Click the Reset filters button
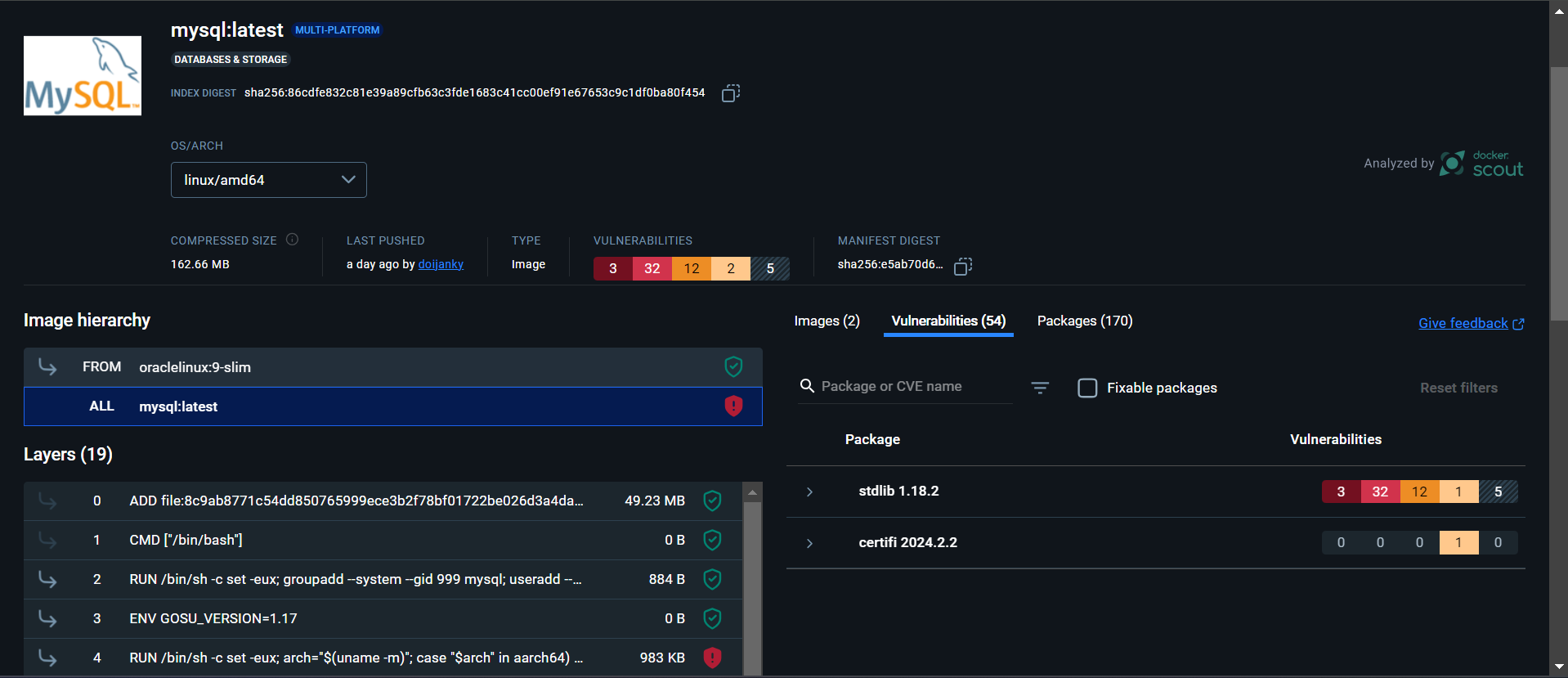The width and height of the screenshot is (1568, 678). pos(1458,388)
